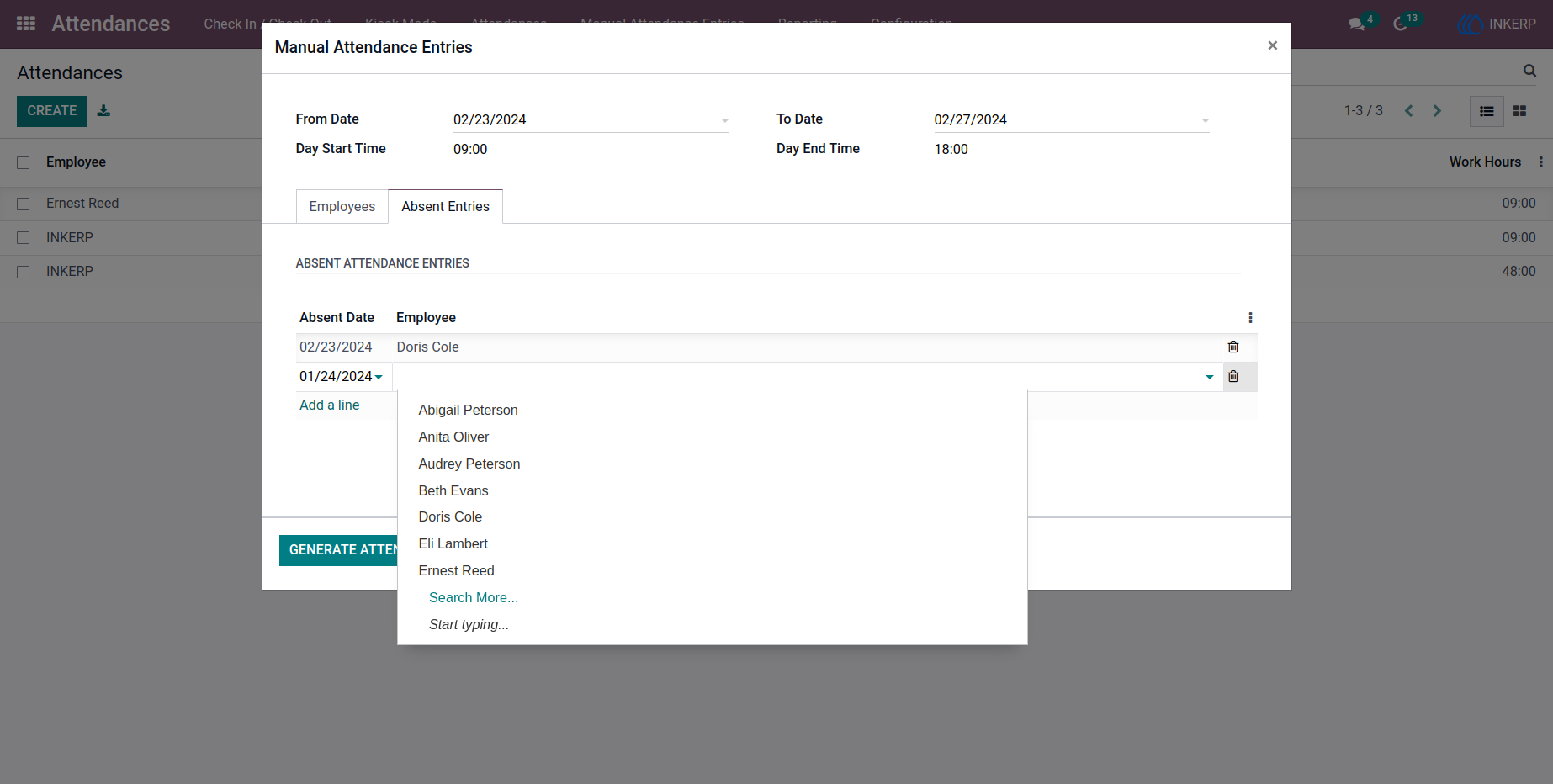Select Doris Cole in the dropdown list
The width and height of the screenshot is (1553, 784).
[x=712, y=516]
